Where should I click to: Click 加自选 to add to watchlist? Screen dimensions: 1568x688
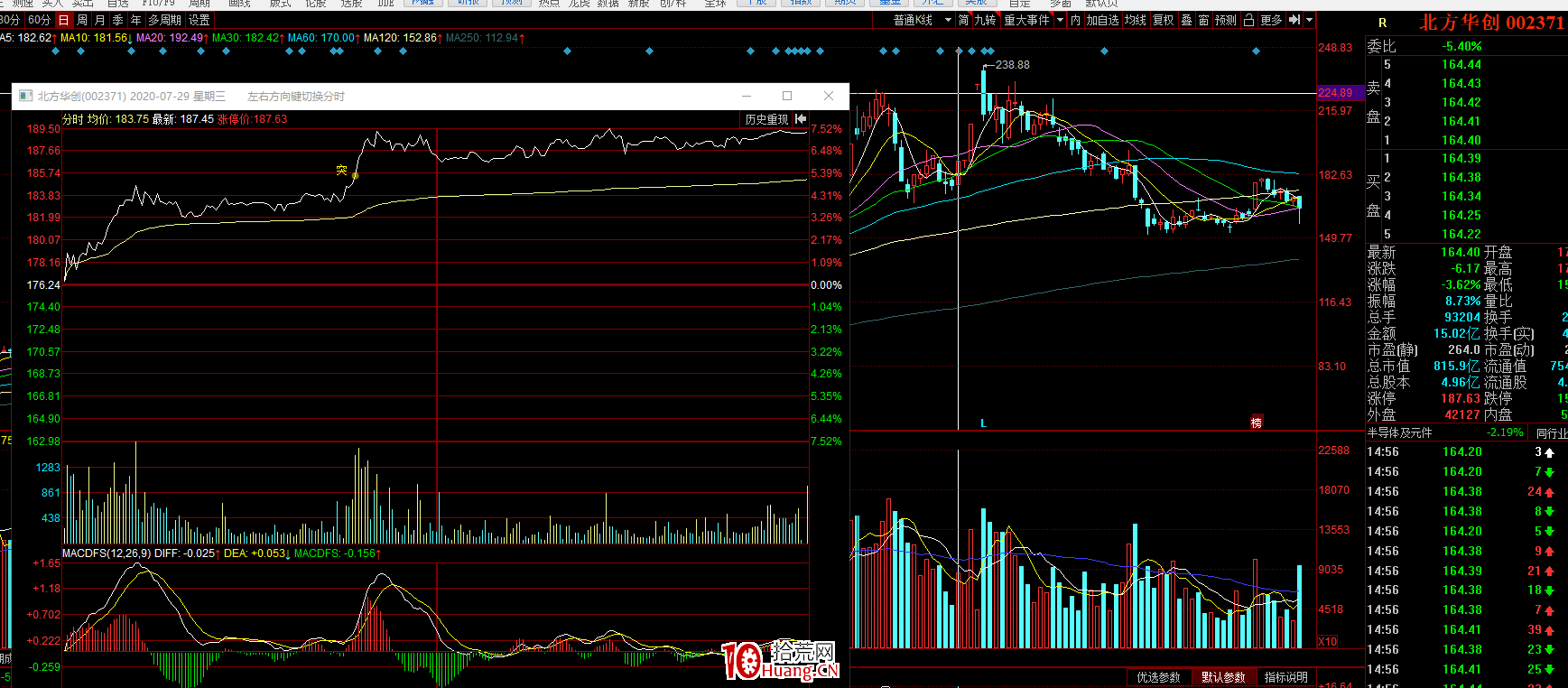tap(1103, 20)
